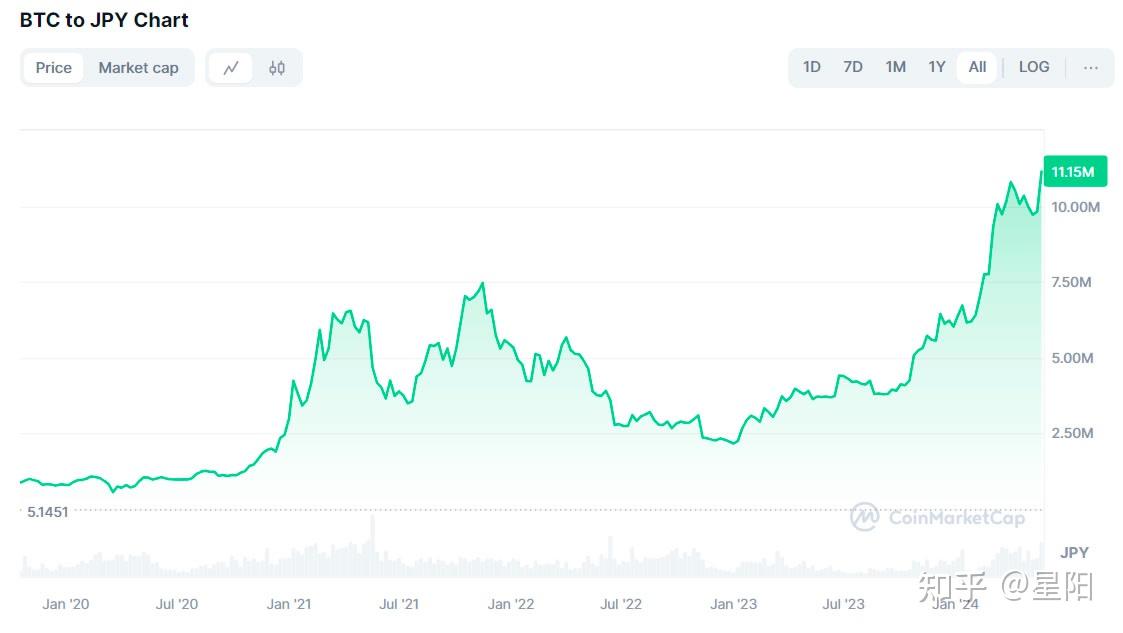1123x633 pixels.
Task: Click the 5.1451 baseline value label
Action: [49, 512]
